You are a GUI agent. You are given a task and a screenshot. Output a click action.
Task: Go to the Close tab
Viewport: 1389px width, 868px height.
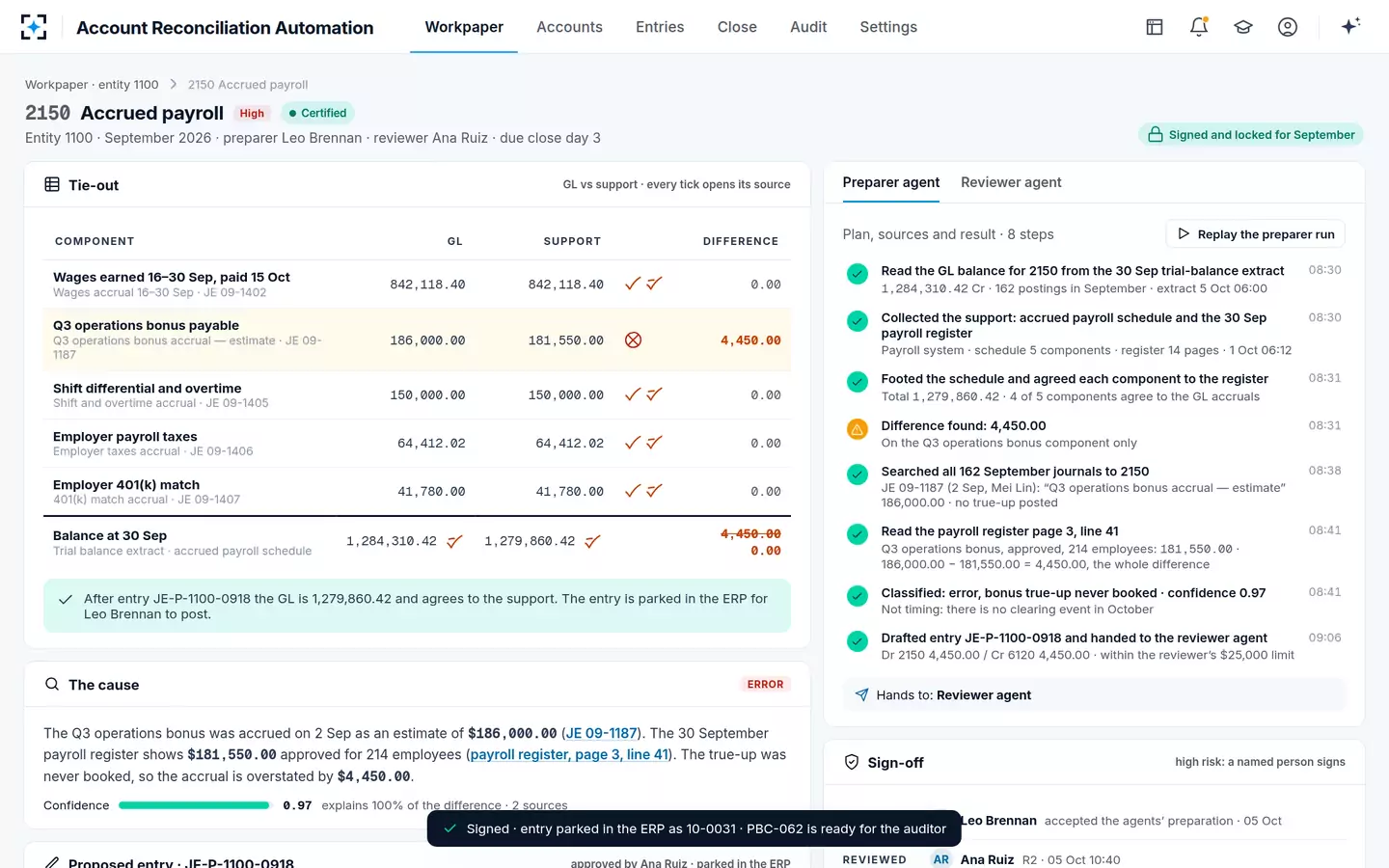click(x=737, y=27)
